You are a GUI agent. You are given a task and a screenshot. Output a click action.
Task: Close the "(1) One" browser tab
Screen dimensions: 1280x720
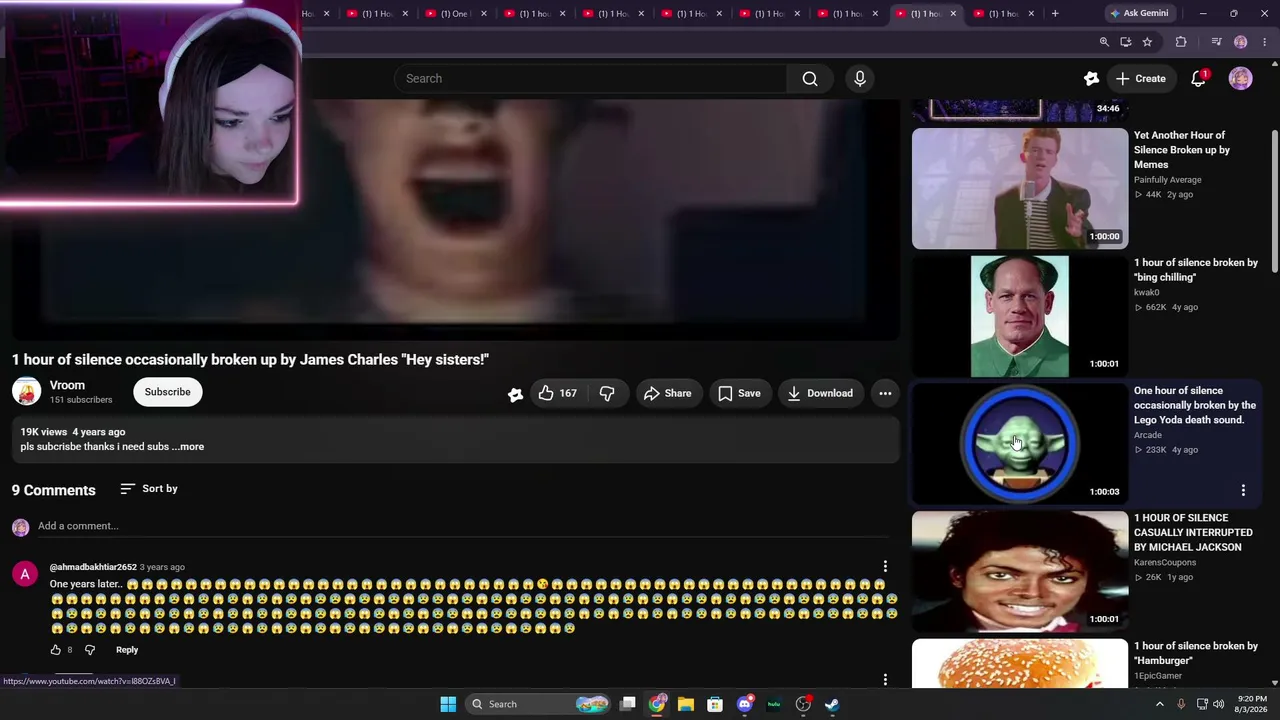(x=485, y=14)
